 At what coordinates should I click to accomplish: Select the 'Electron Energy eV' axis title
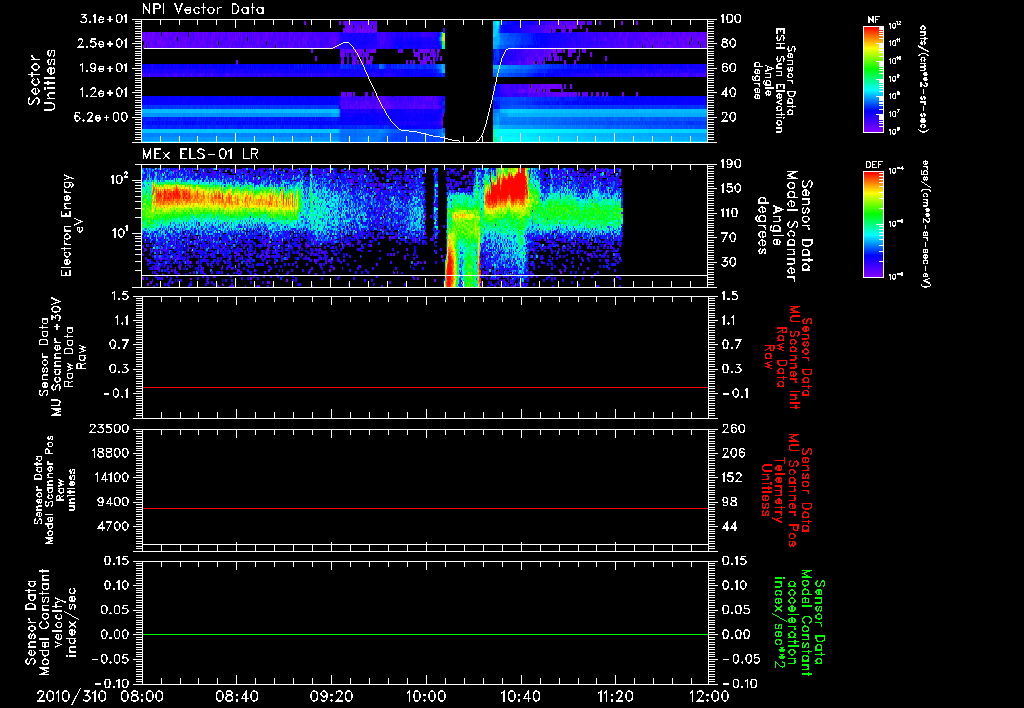click(x=72, y=225)
